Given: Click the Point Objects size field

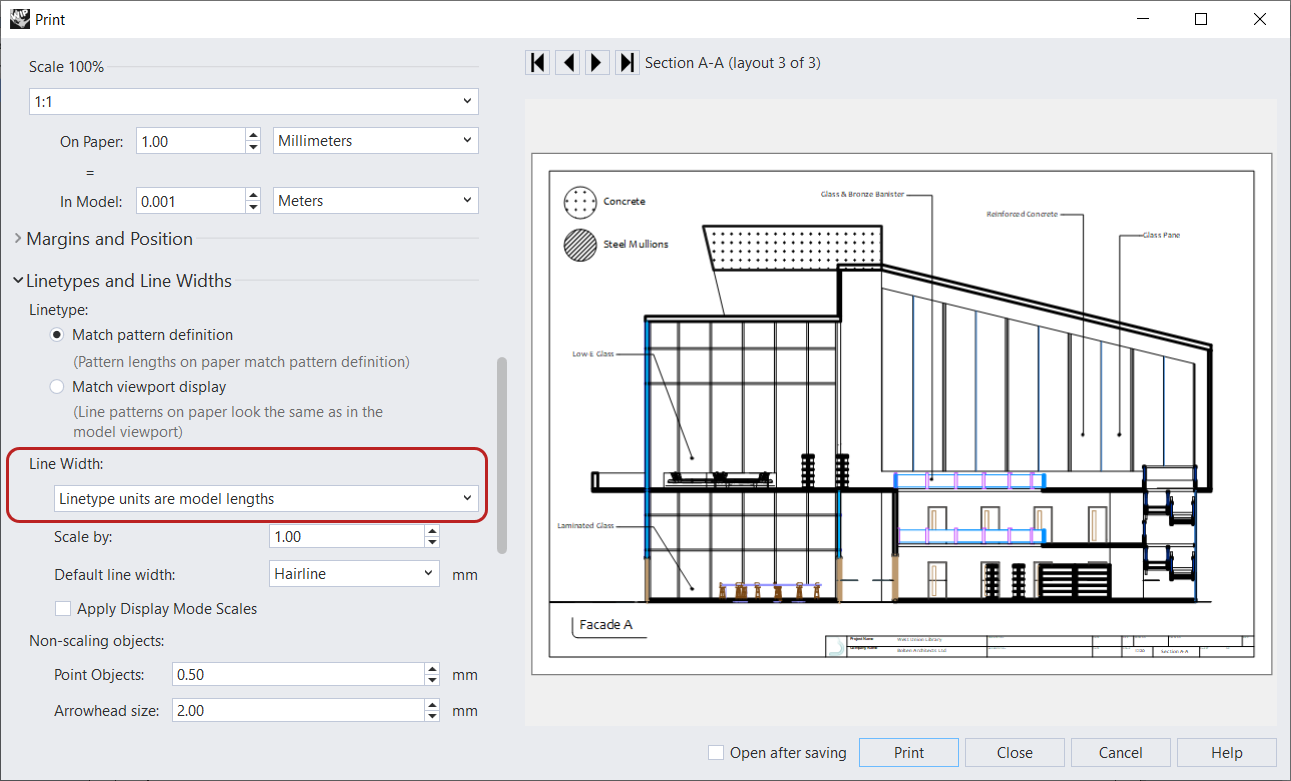Looking at the screenshot, I should click(x=297, y=675).
